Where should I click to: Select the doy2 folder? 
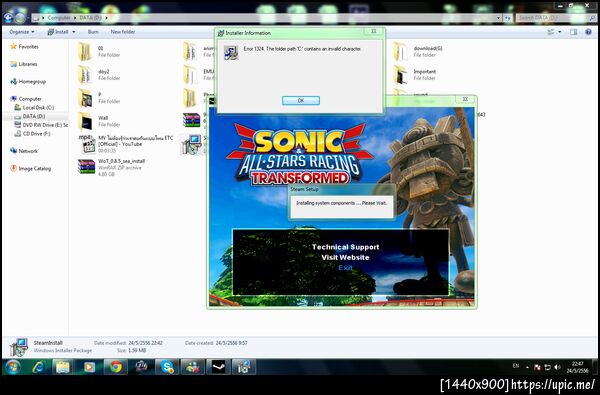(99, 75)
